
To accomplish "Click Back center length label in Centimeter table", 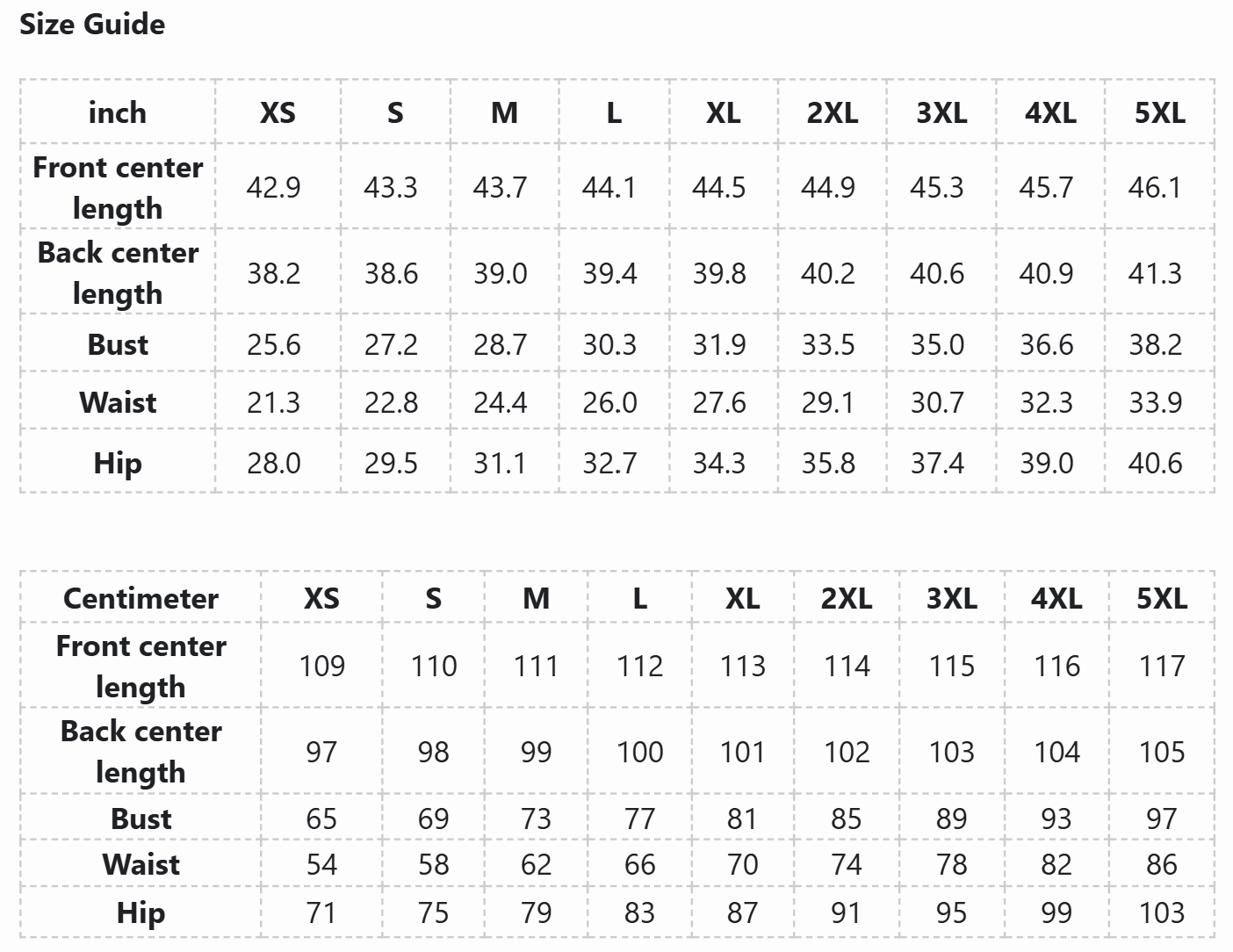I will pos(141,751).
